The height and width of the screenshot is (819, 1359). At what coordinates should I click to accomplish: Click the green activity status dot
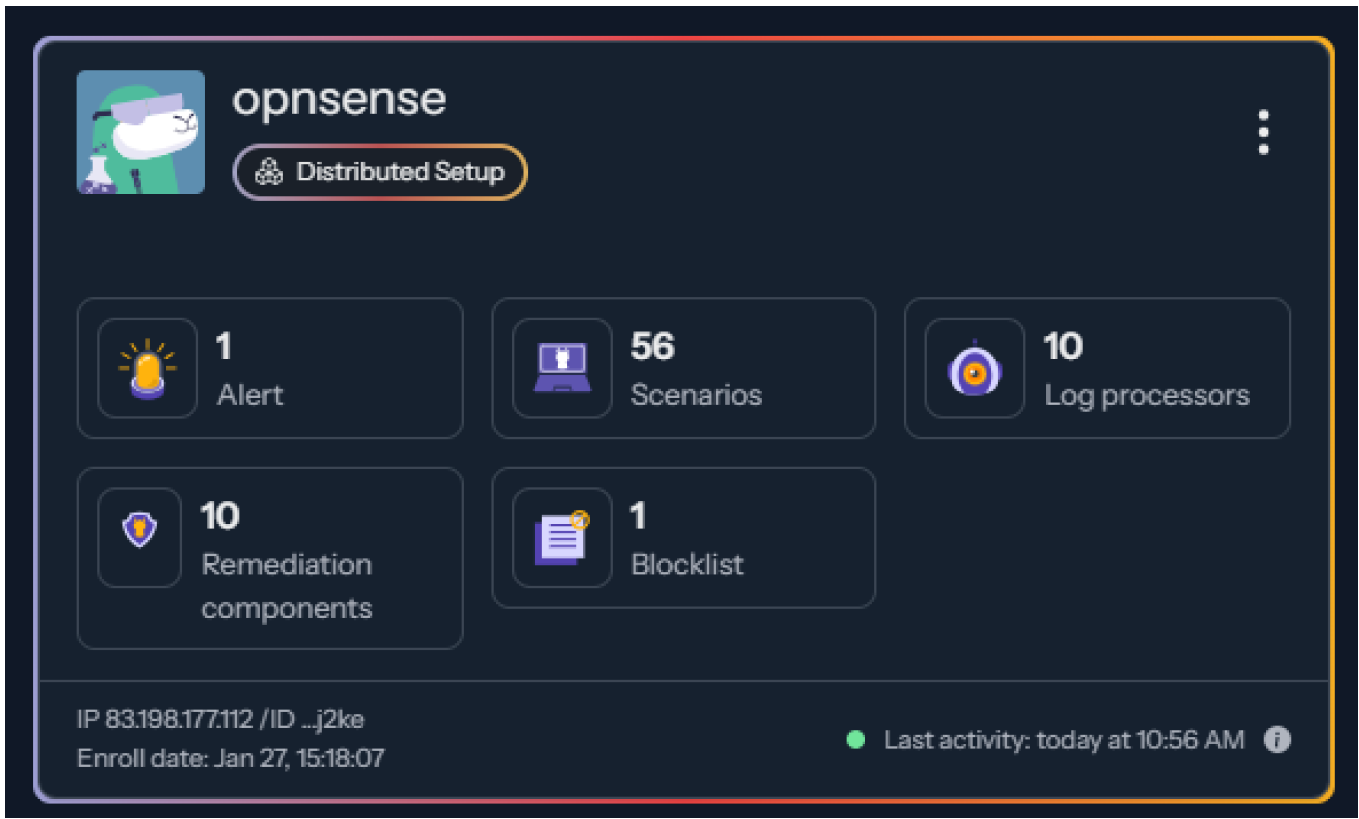pos(855,740)
